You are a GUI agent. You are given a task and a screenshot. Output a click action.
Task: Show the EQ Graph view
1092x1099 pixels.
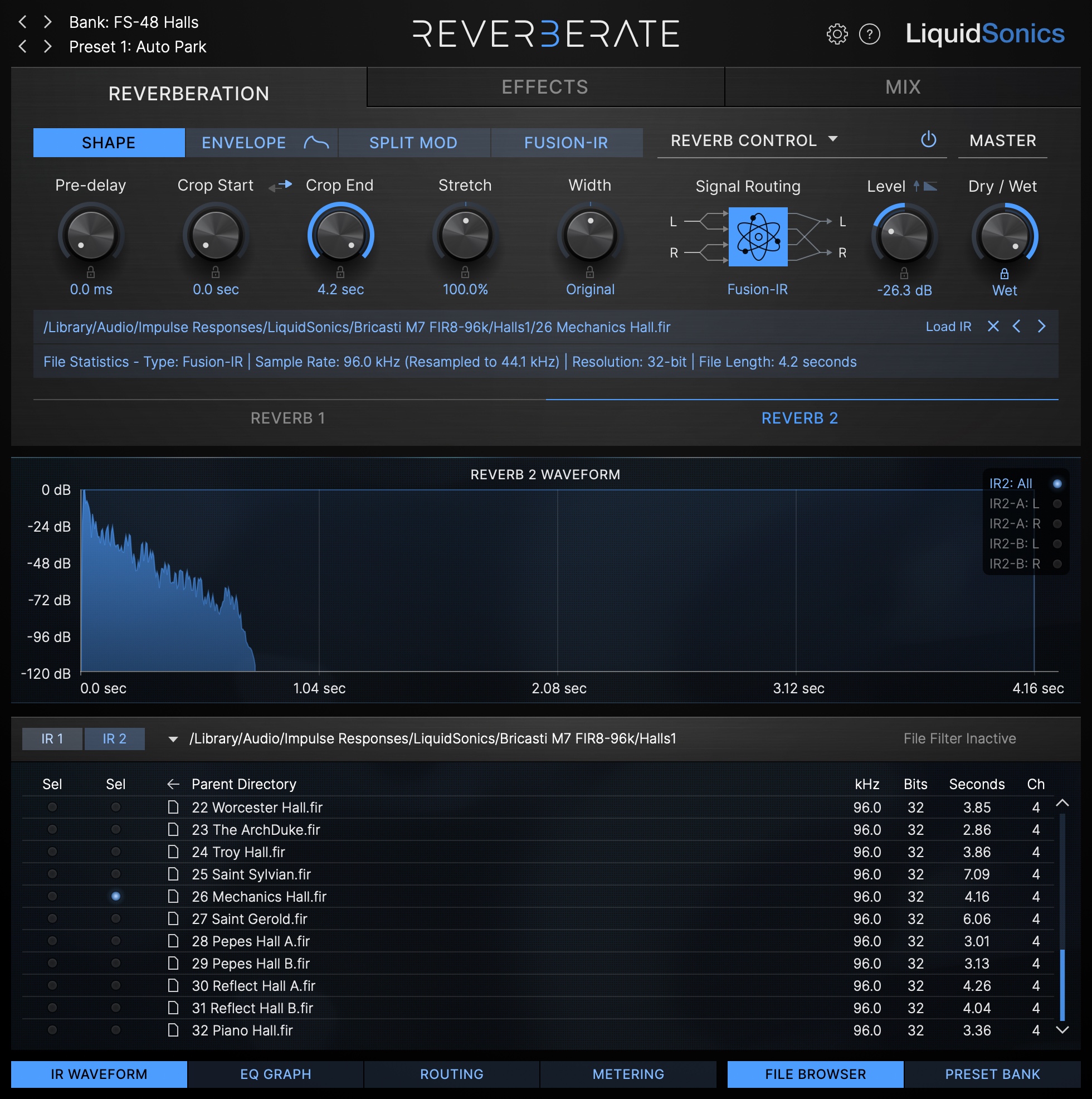(x=275, y=1074)
